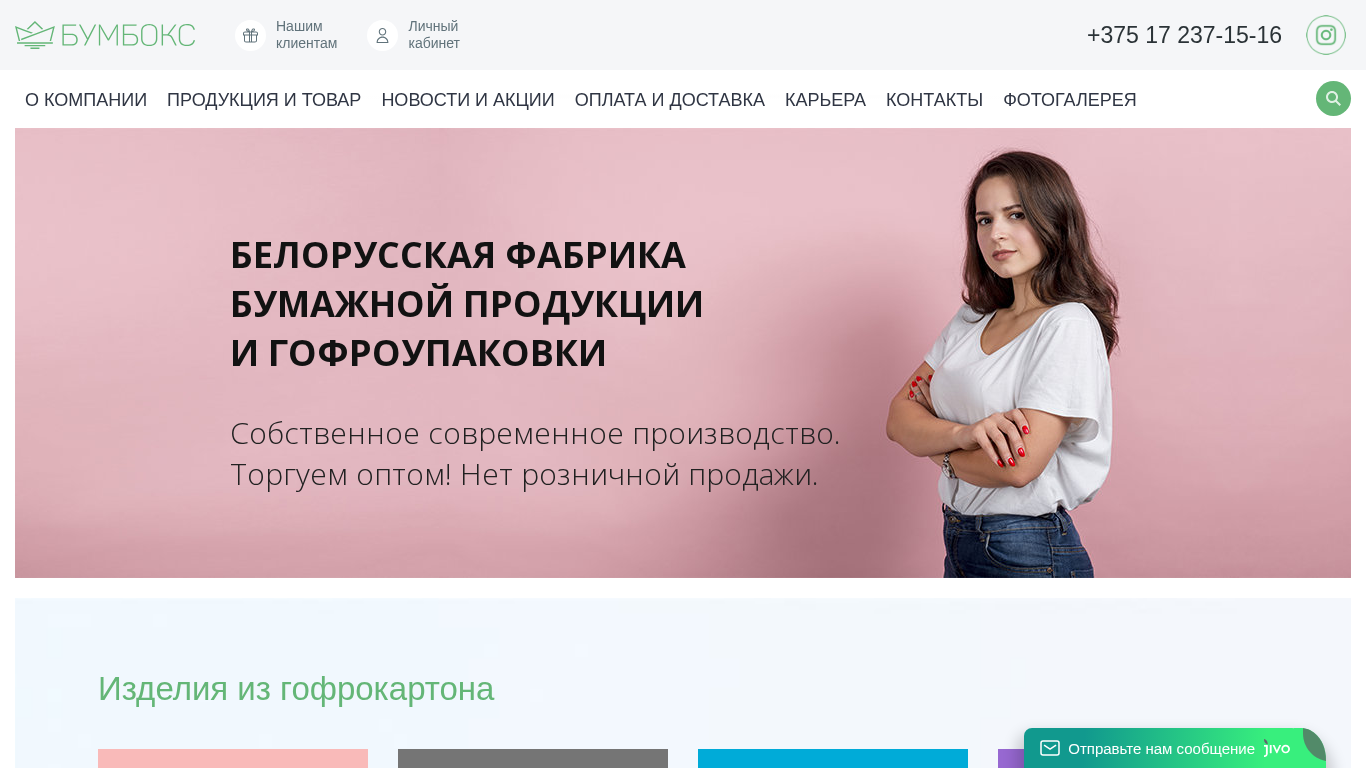The image size is (1366, 768).
Task: Open the ПРОДУКЦИЯ И ТОВАР menu item
Action: click(264, 100)
